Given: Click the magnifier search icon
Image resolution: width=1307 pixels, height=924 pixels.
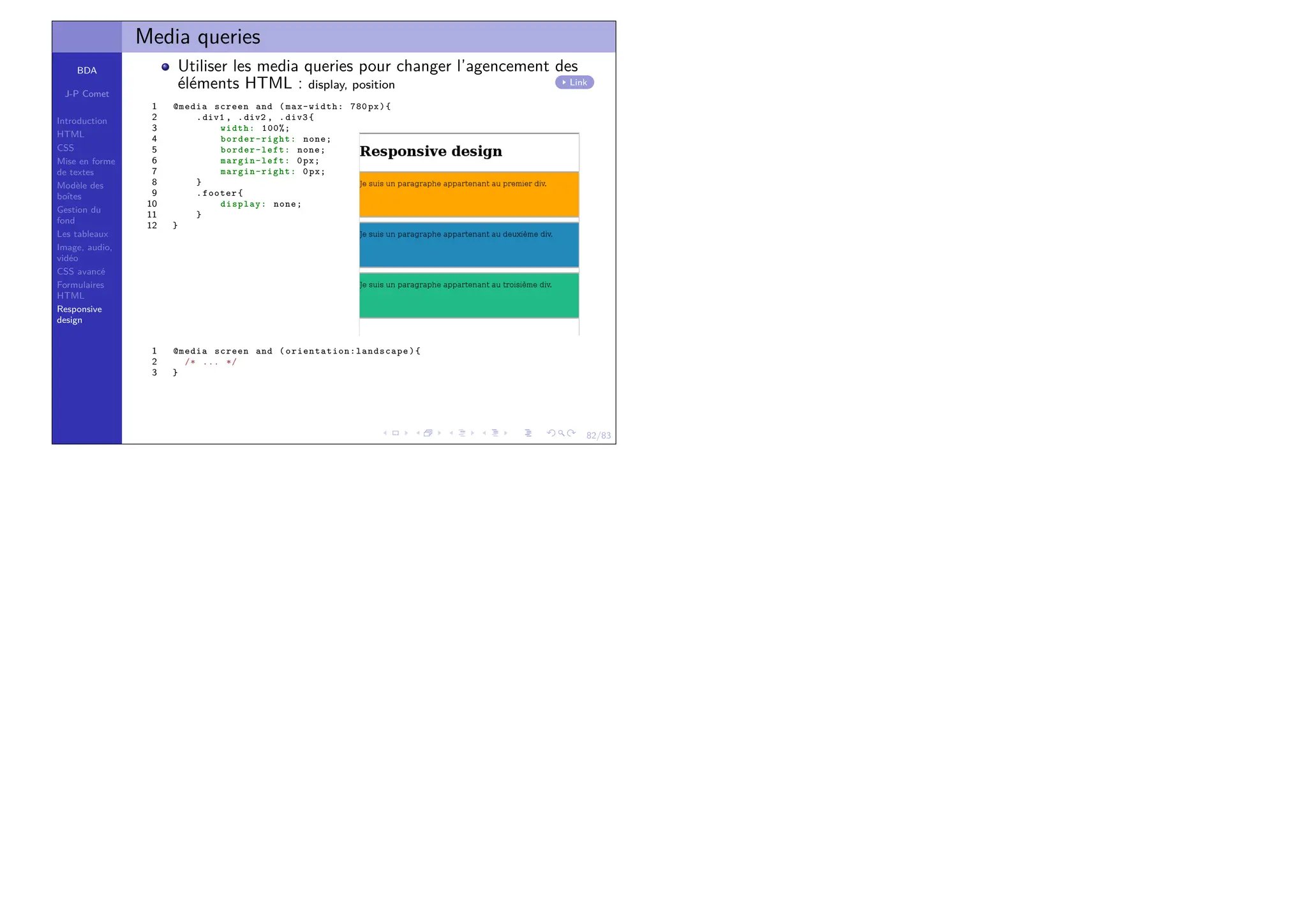Looking at the screenshot, I should pyautogui.click(x=562, y=433).
